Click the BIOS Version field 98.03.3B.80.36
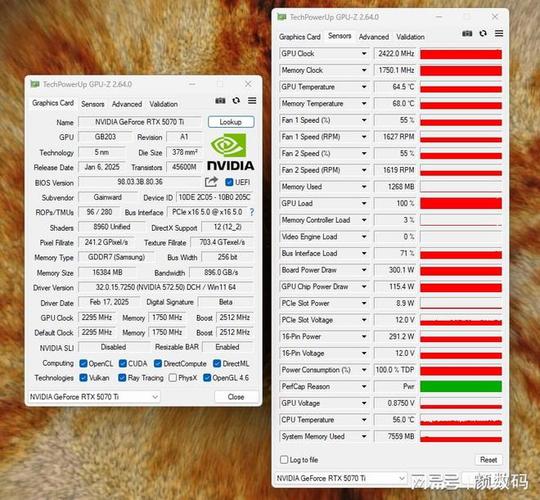This screenshot has width=540, height=500. [x=139, y=182]
